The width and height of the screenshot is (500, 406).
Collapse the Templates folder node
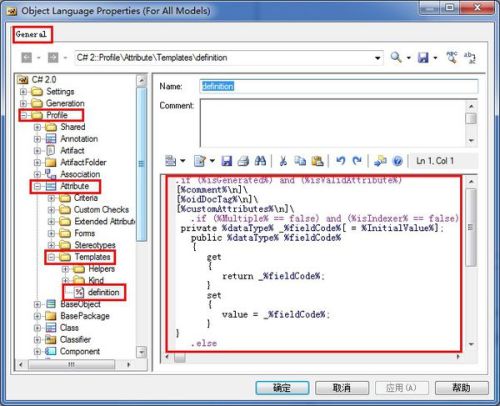(x=51, y=257)
